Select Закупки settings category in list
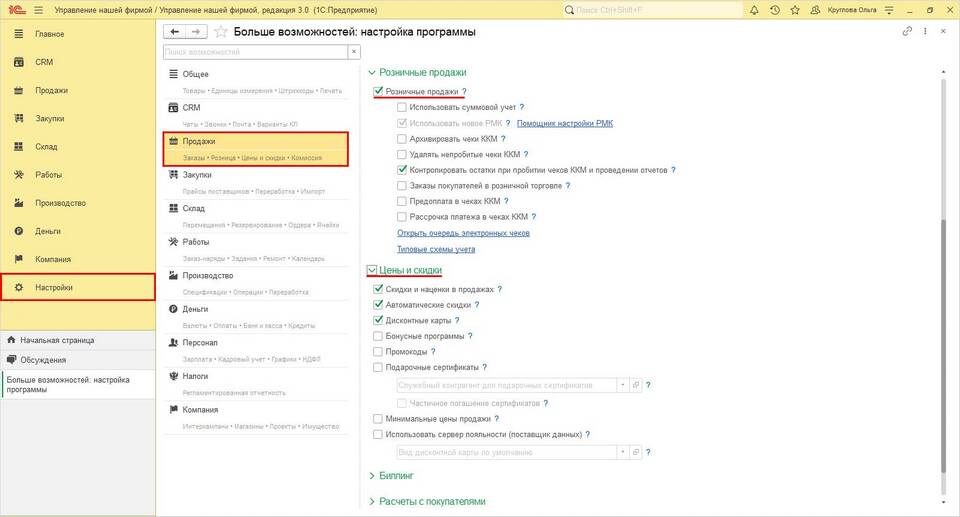 (x=256, y=183)
